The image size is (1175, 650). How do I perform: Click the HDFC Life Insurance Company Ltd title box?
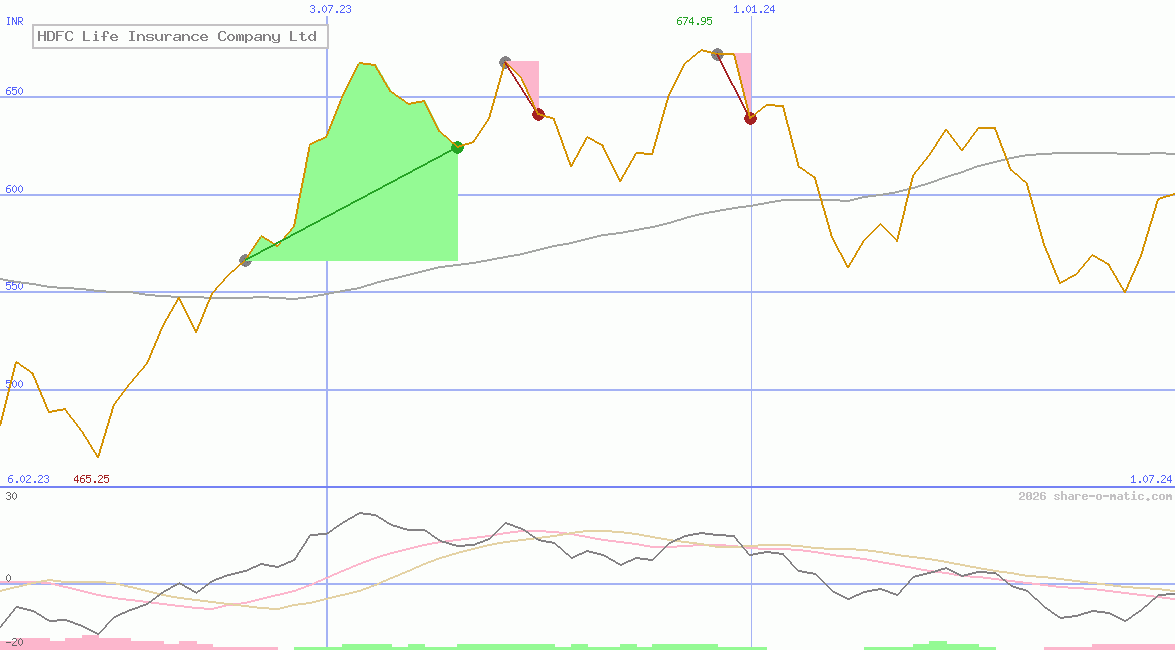point(178,36)
